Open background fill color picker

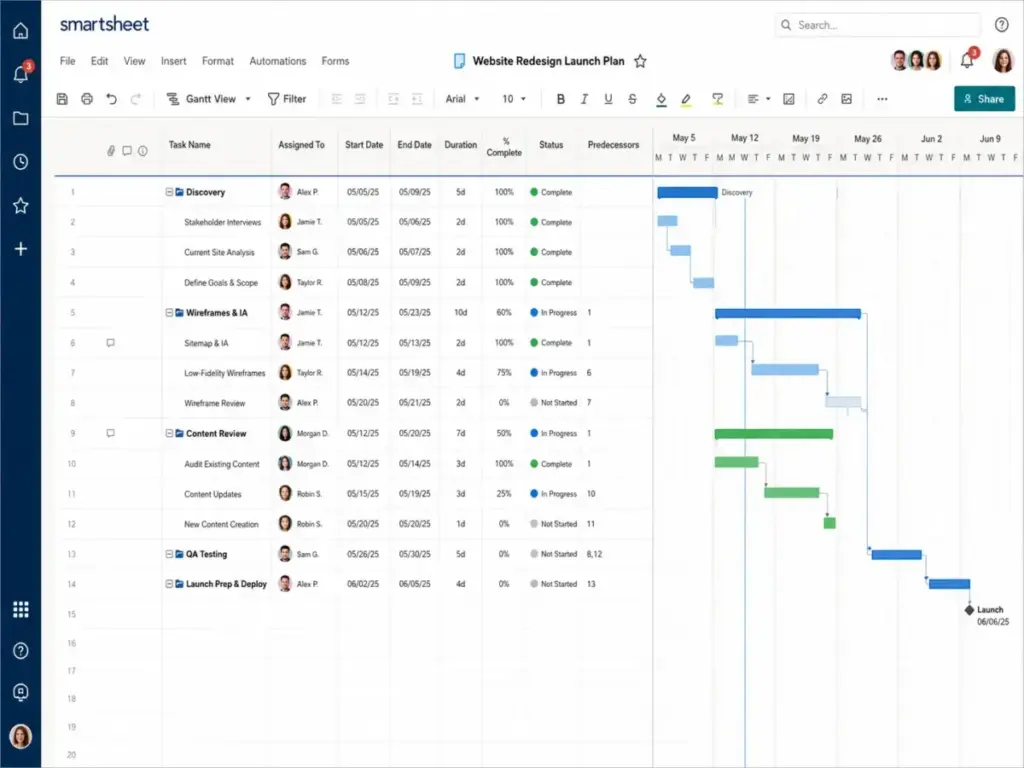tap(661, 99)
